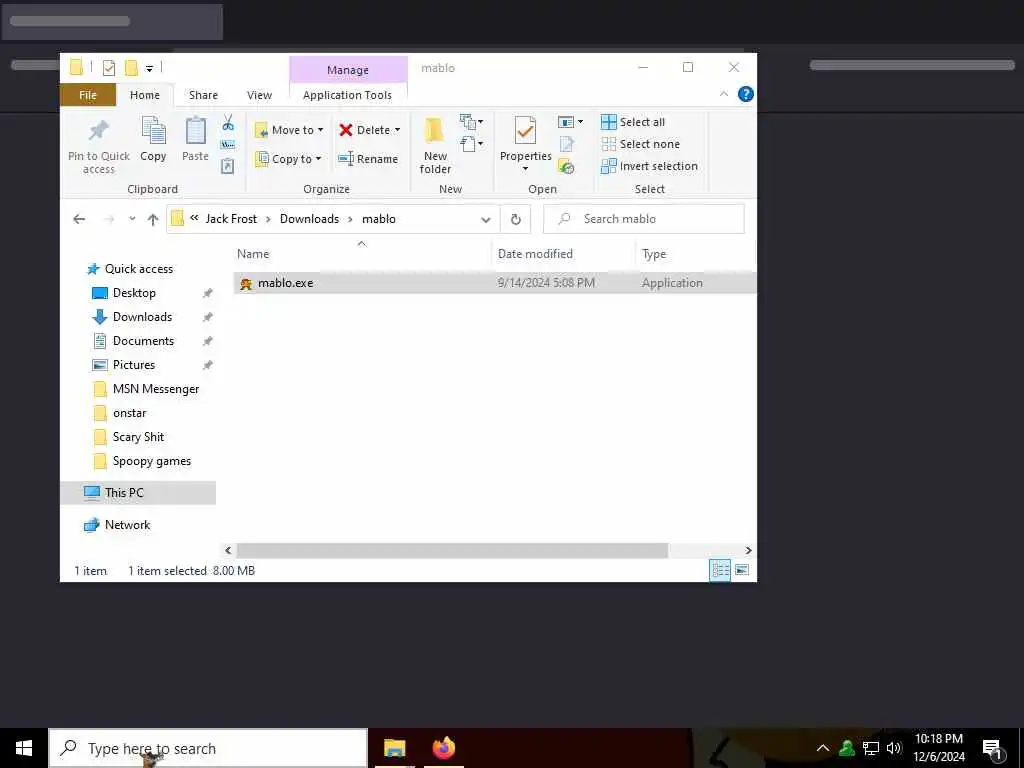The width and height of the screenshot is (1024, 768).
Task: Open Desktop in navigation pane
Action: 134,293
